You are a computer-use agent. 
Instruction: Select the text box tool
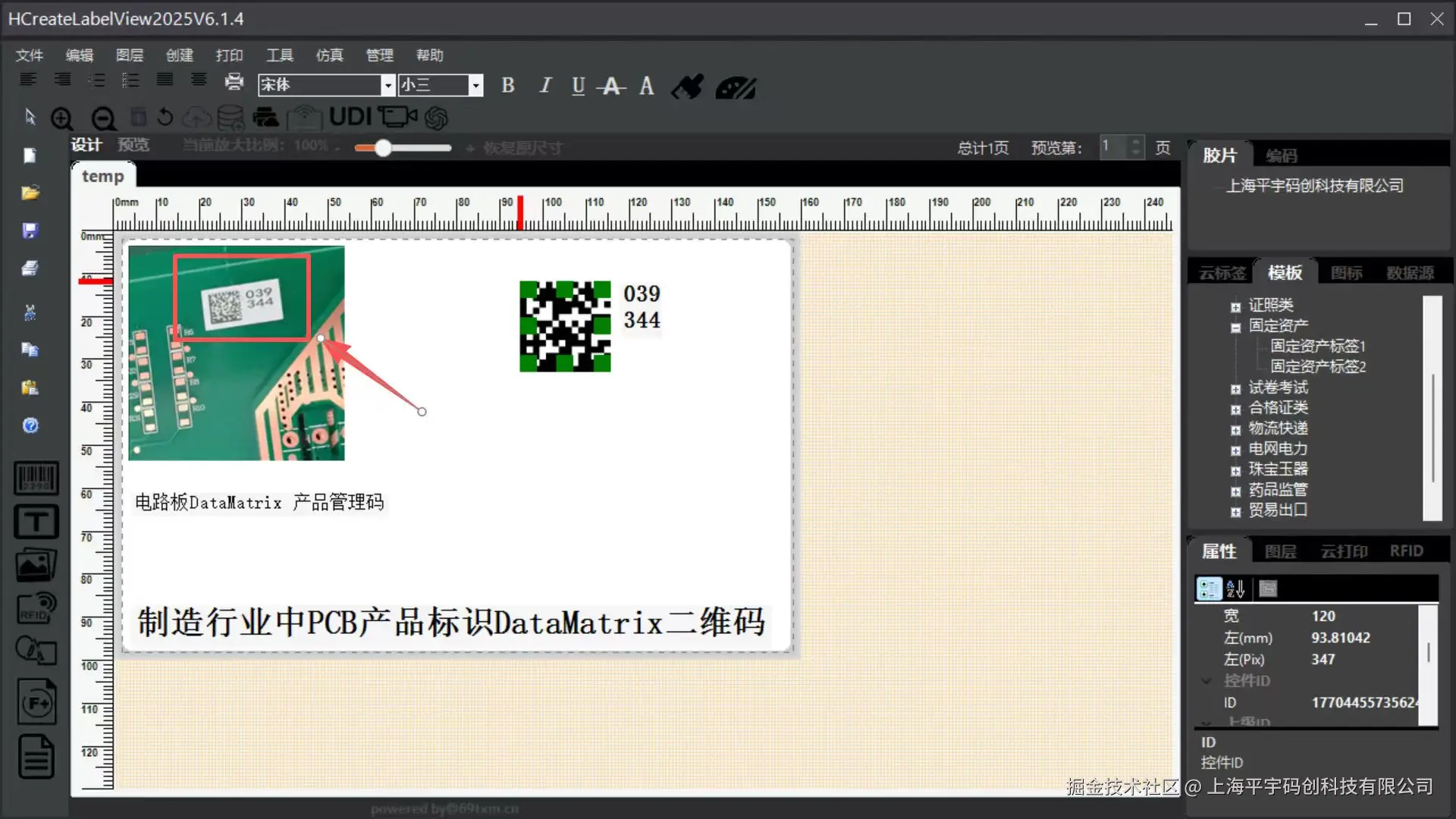point(36,522)
